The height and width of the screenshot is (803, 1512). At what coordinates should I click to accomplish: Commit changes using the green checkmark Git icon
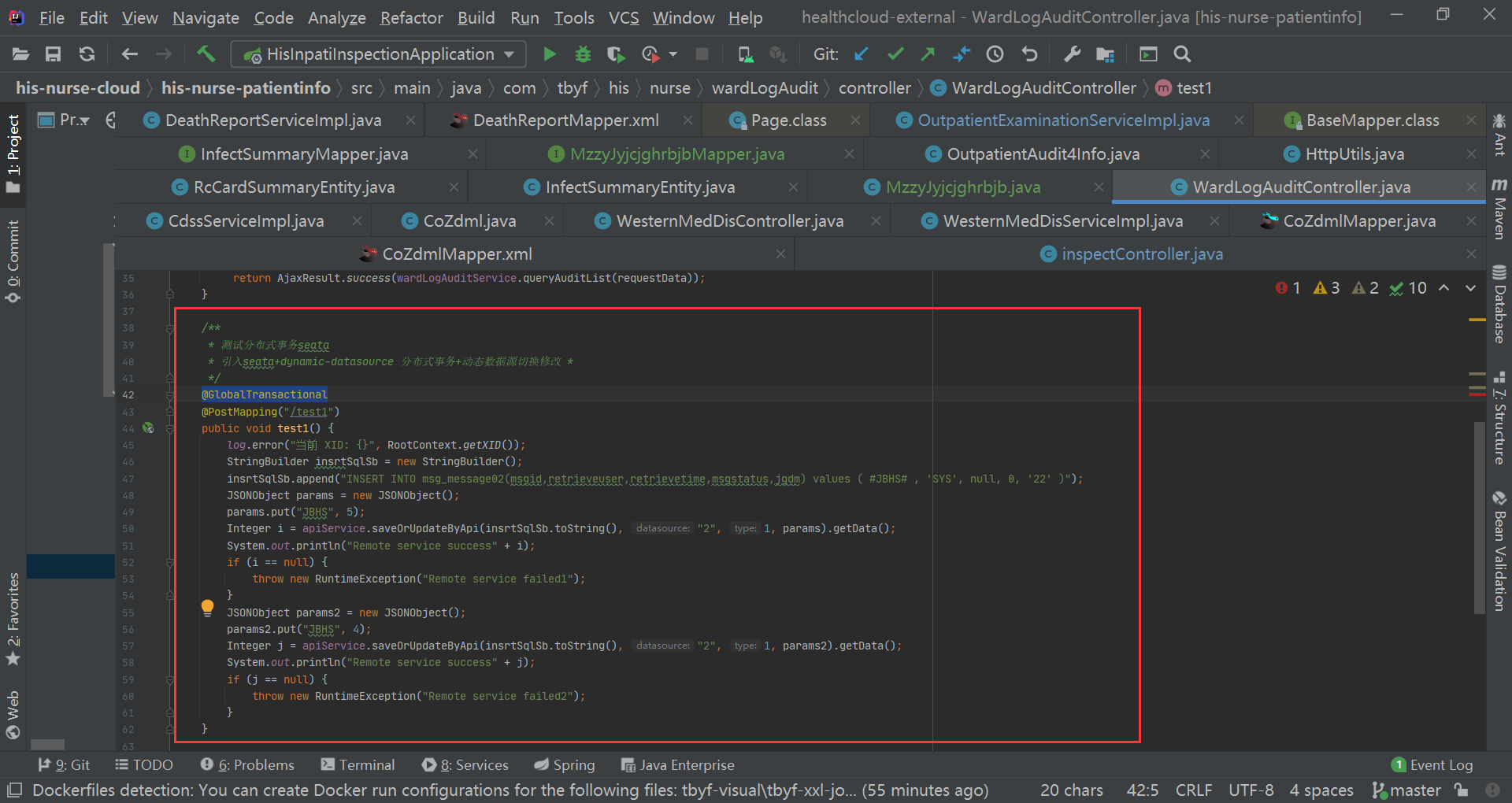pyautogui.click(x=895, y=54)
